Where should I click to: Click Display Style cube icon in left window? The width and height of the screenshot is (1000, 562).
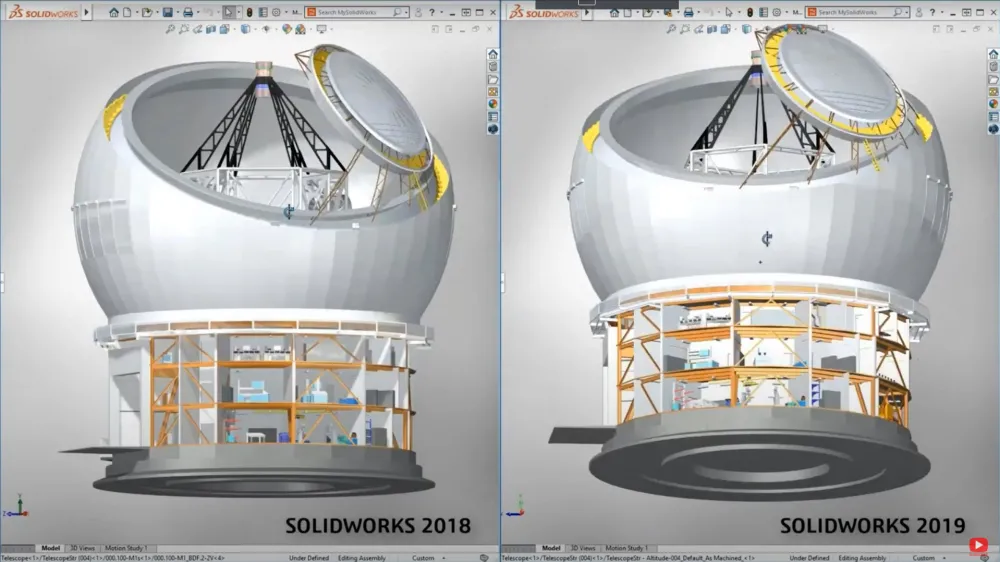[x=246, y=29]
